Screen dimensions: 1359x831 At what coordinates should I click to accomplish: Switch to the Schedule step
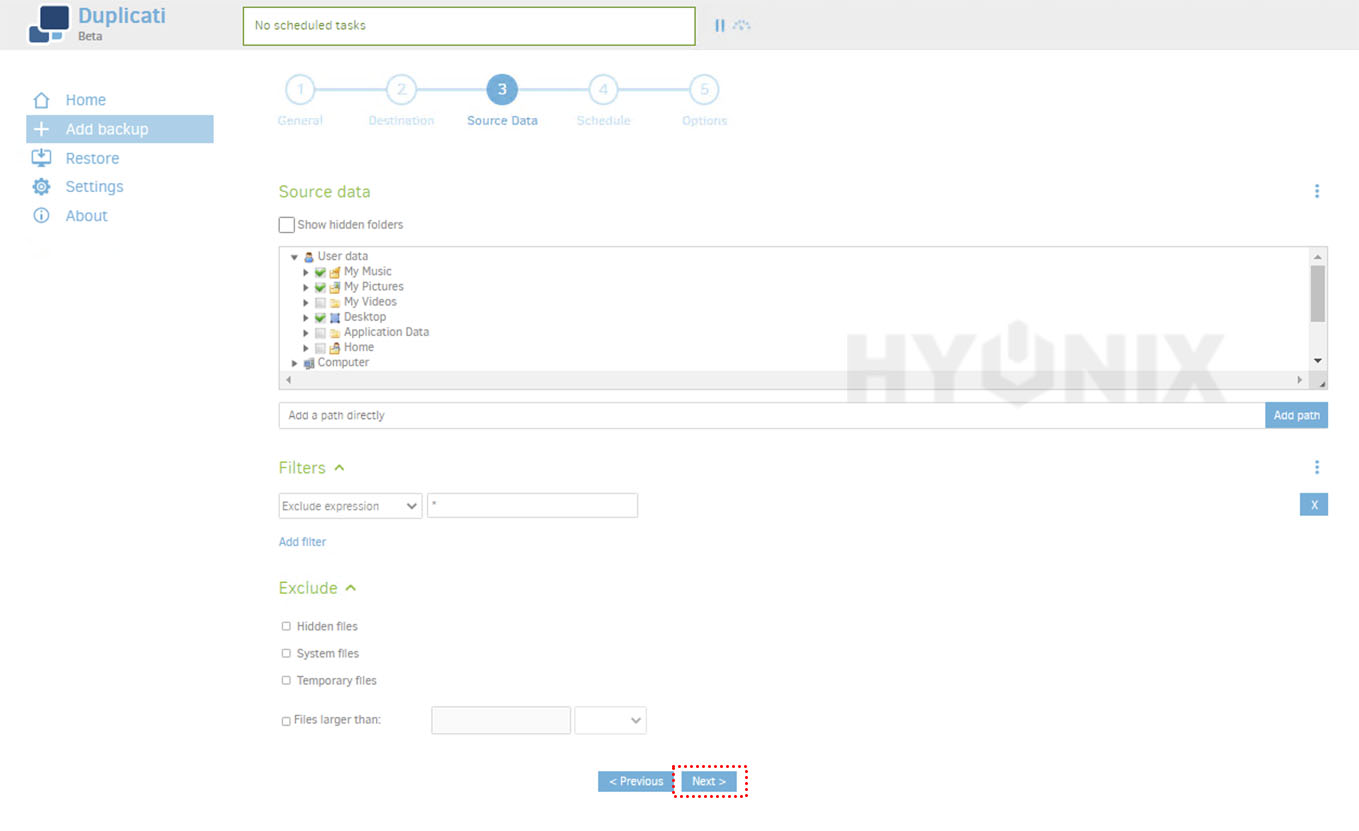pyautogui.click(x=603, y=89)
